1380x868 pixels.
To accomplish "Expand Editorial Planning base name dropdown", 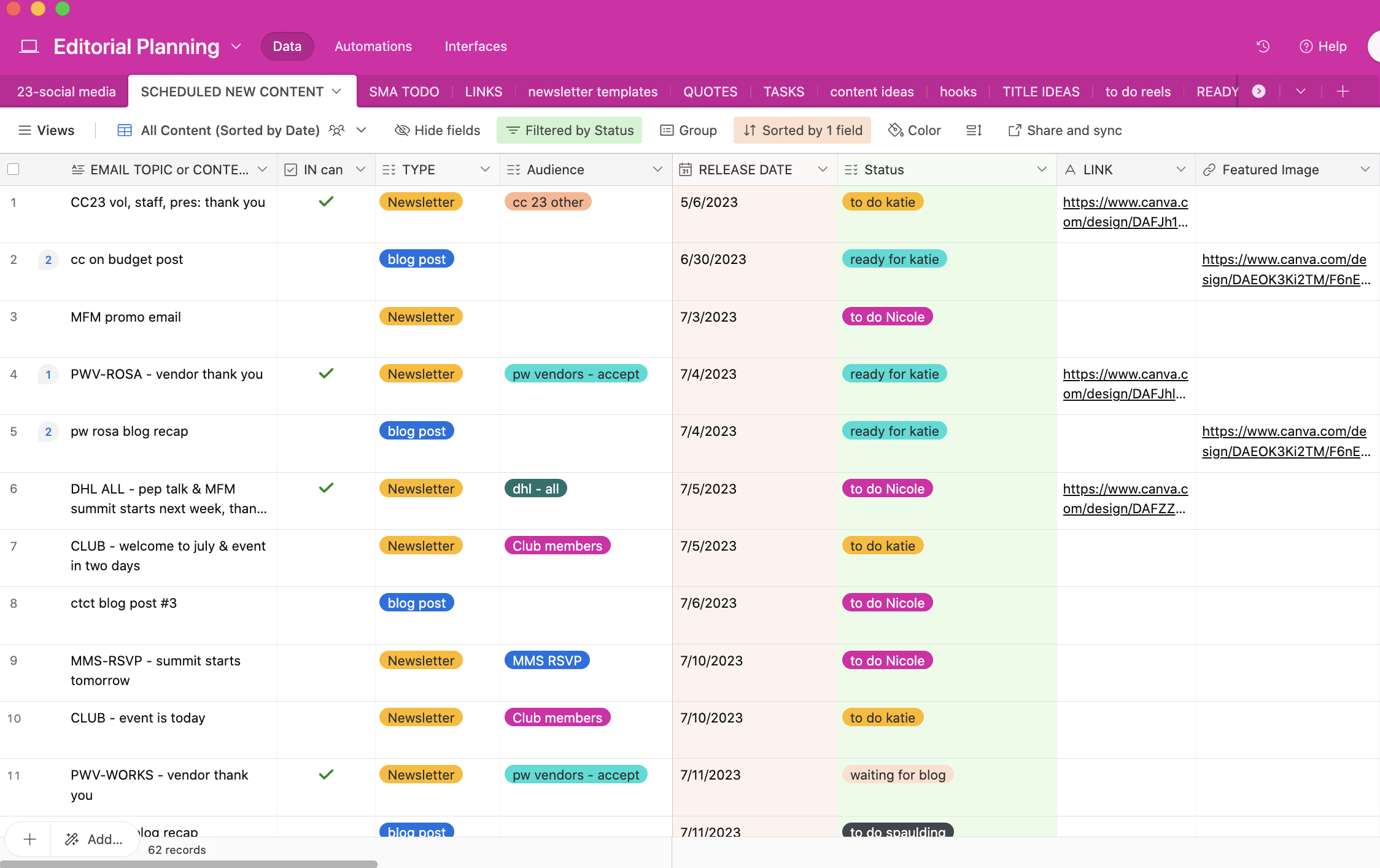I will tap(236, 47).
